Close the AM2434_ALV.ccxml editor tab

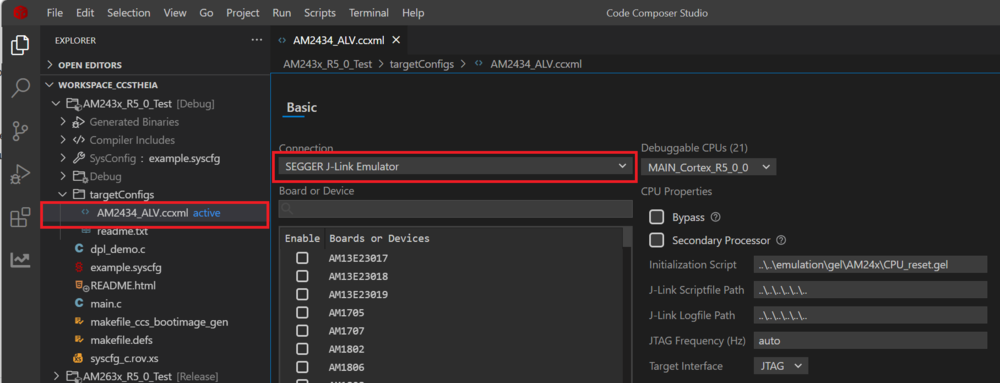coord(395,40)
